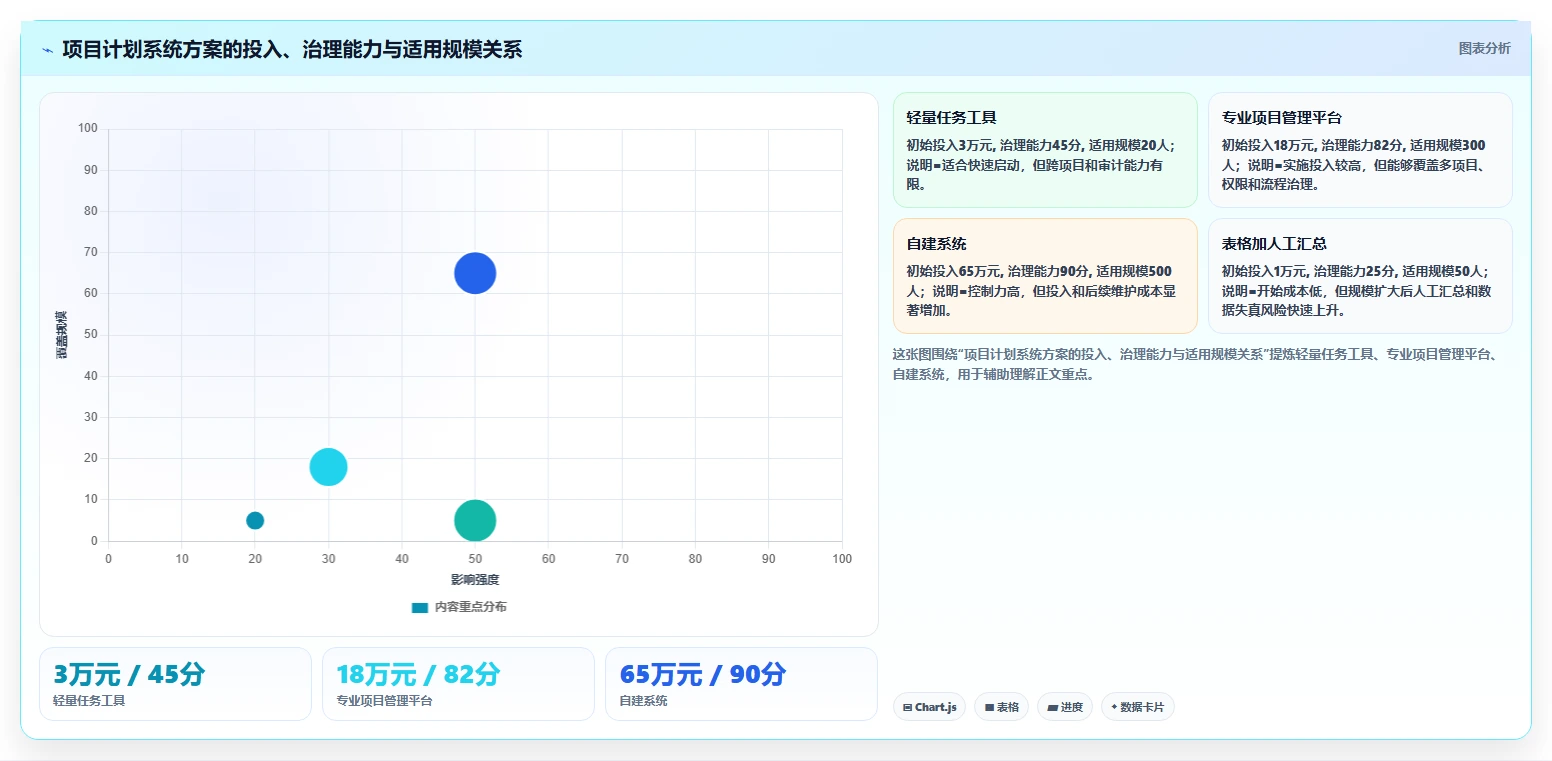
Task: Click the x-axis tick label 50
Action: 475,559
